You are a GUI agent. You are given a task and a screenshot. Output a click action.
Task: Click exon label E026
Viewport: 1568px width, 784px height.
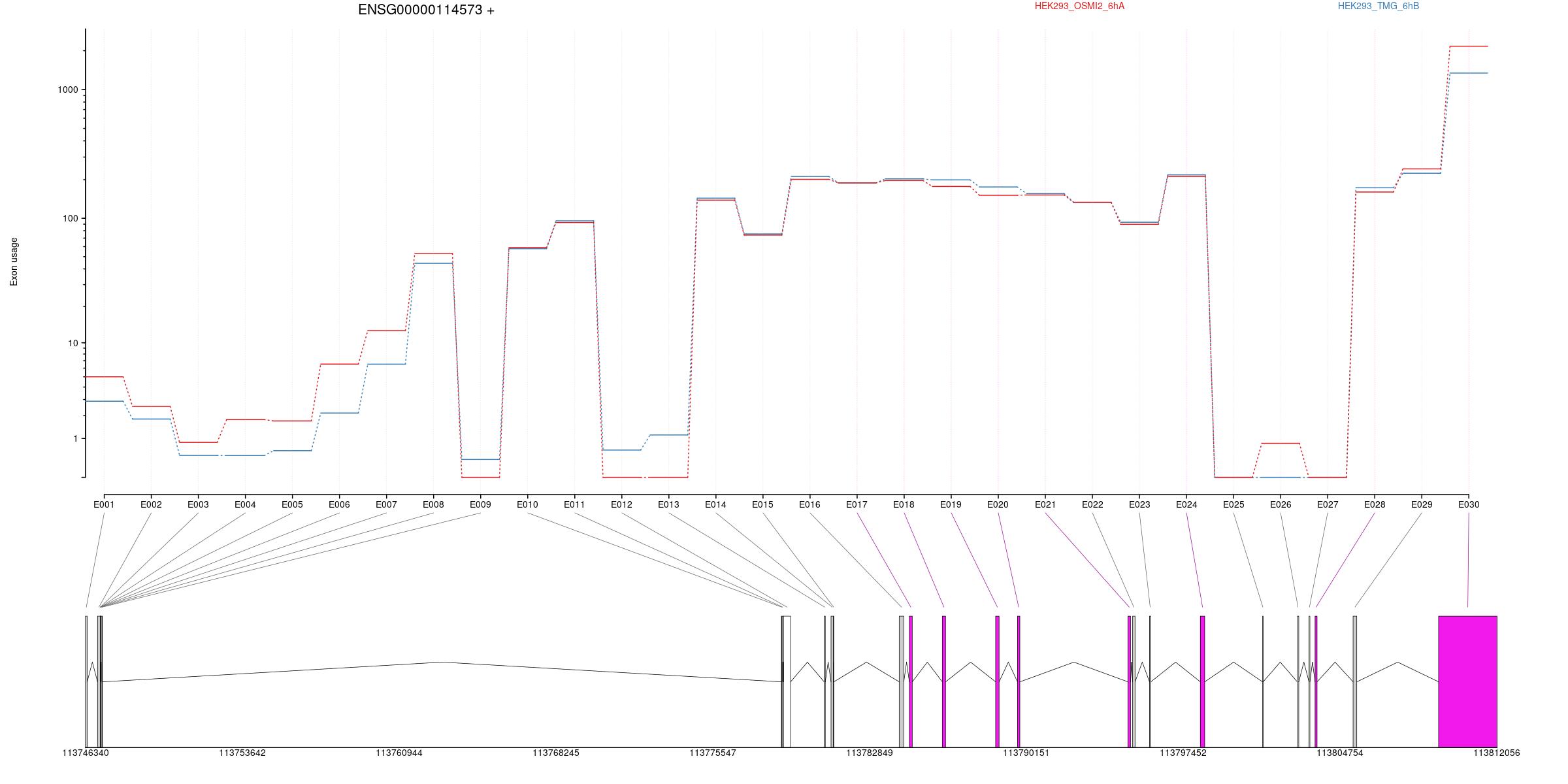coord(1281,504)
